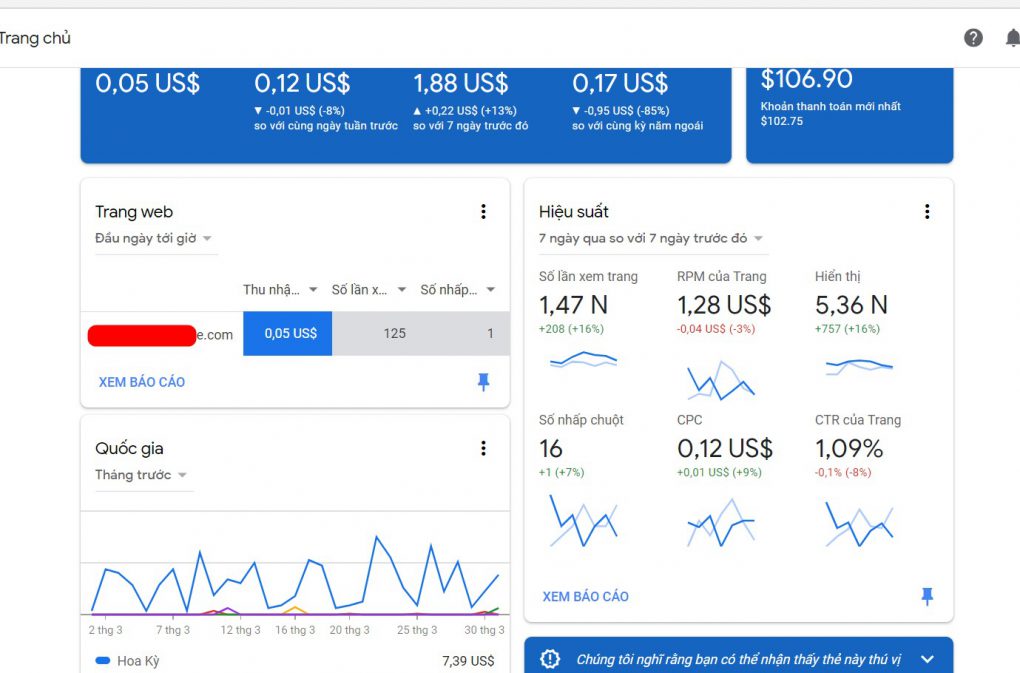Select the 0,05 US$ earnings cell

(288, 334)
